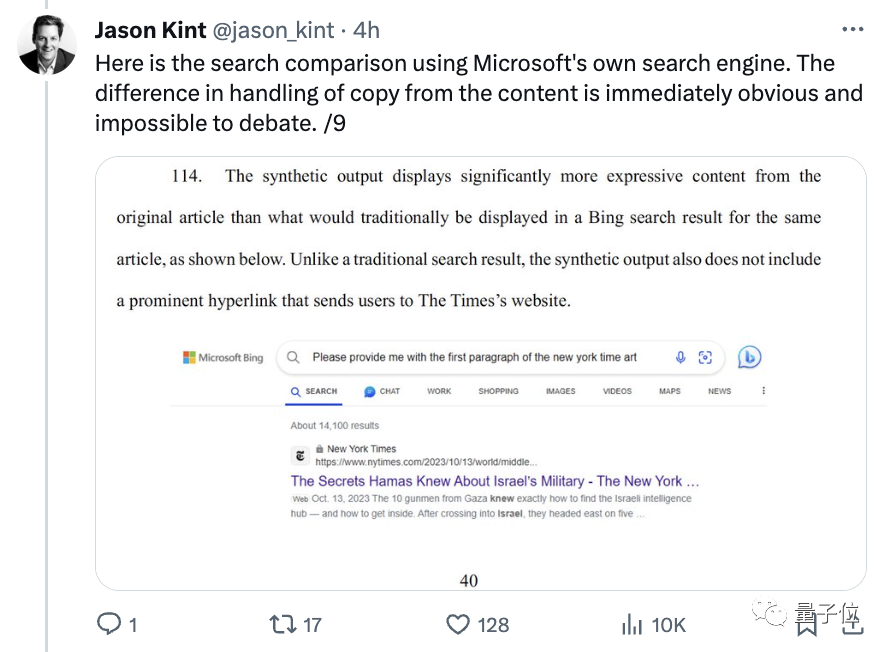Open The Secrets Hamas Knew result link
Viewport: 888px width, 652px height.
point(495,481)
